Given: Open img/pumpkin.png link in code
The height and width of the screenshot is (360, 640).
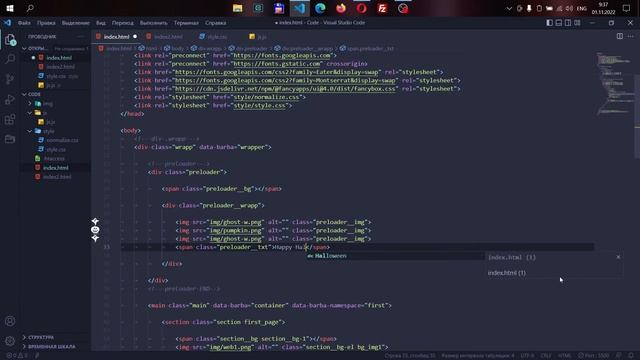Looking at the screenshot, I should tap(235, 230).
